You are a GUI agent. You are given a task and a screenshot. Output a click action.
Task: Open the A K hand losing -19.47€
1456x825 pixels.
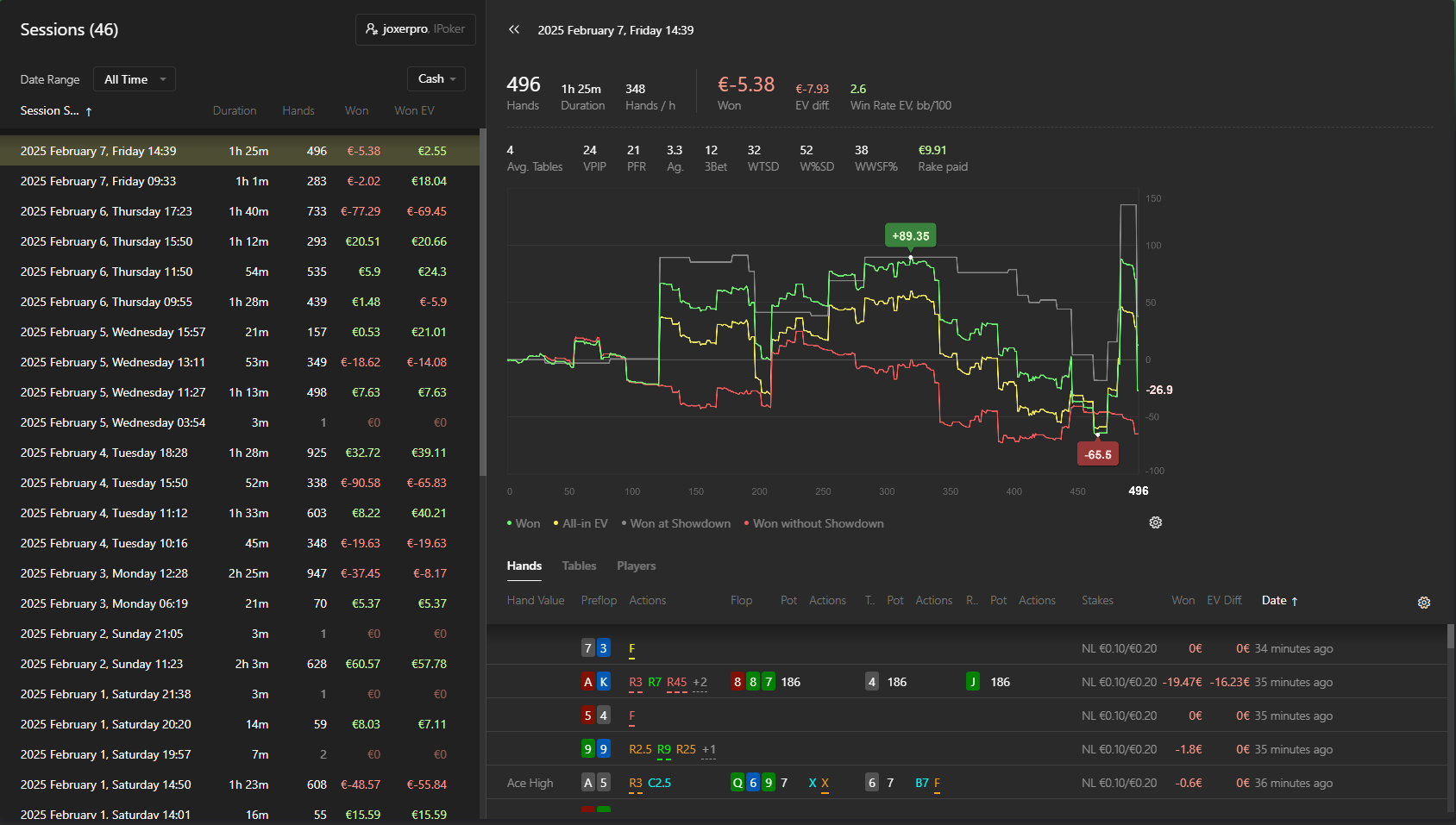click(966, 682)
